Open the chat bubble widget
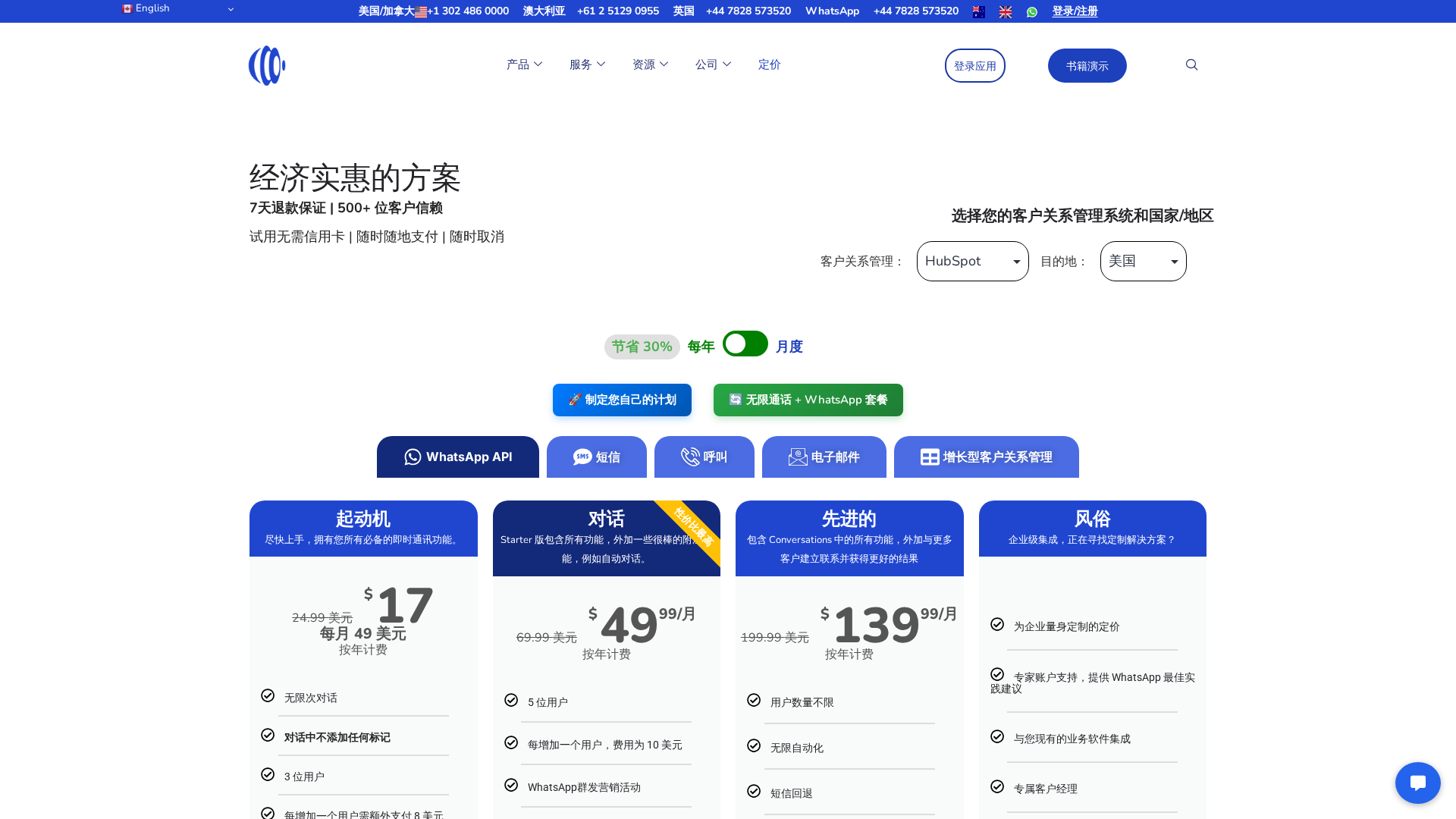1456x819 pixels. click(1417, 783)
